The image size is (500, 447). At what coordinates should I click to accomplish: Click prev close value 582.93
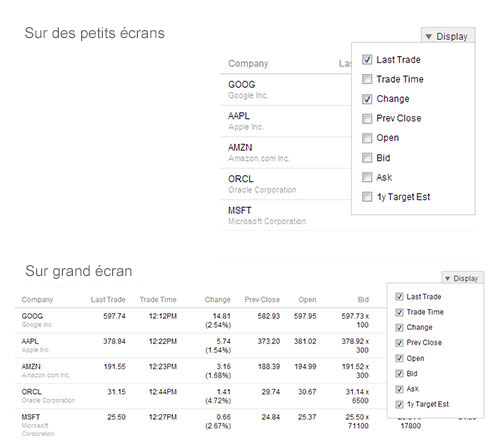point(269,316)
